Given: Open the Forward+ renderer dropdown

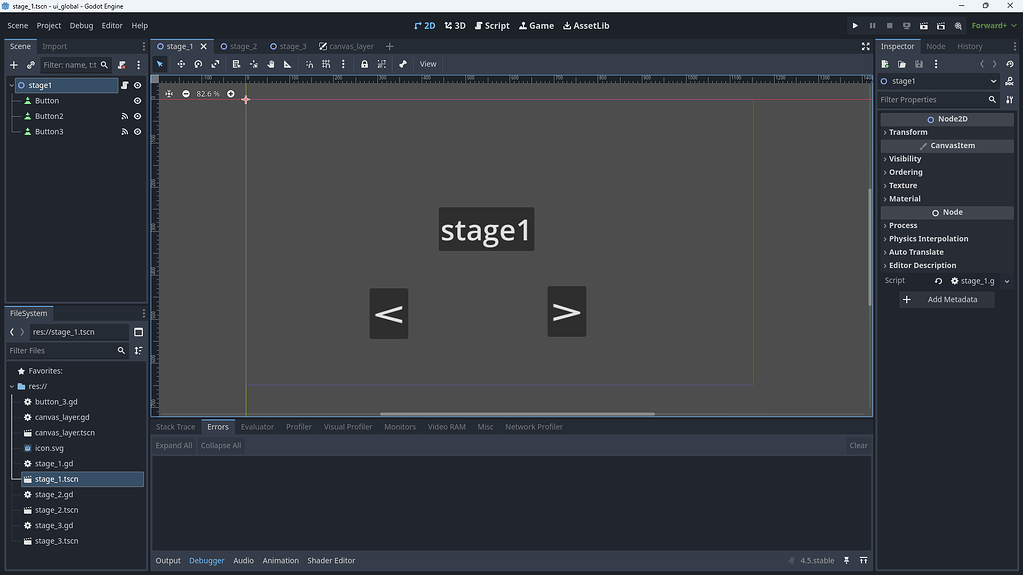Looking at the screenshot, I should pos(994,25).
